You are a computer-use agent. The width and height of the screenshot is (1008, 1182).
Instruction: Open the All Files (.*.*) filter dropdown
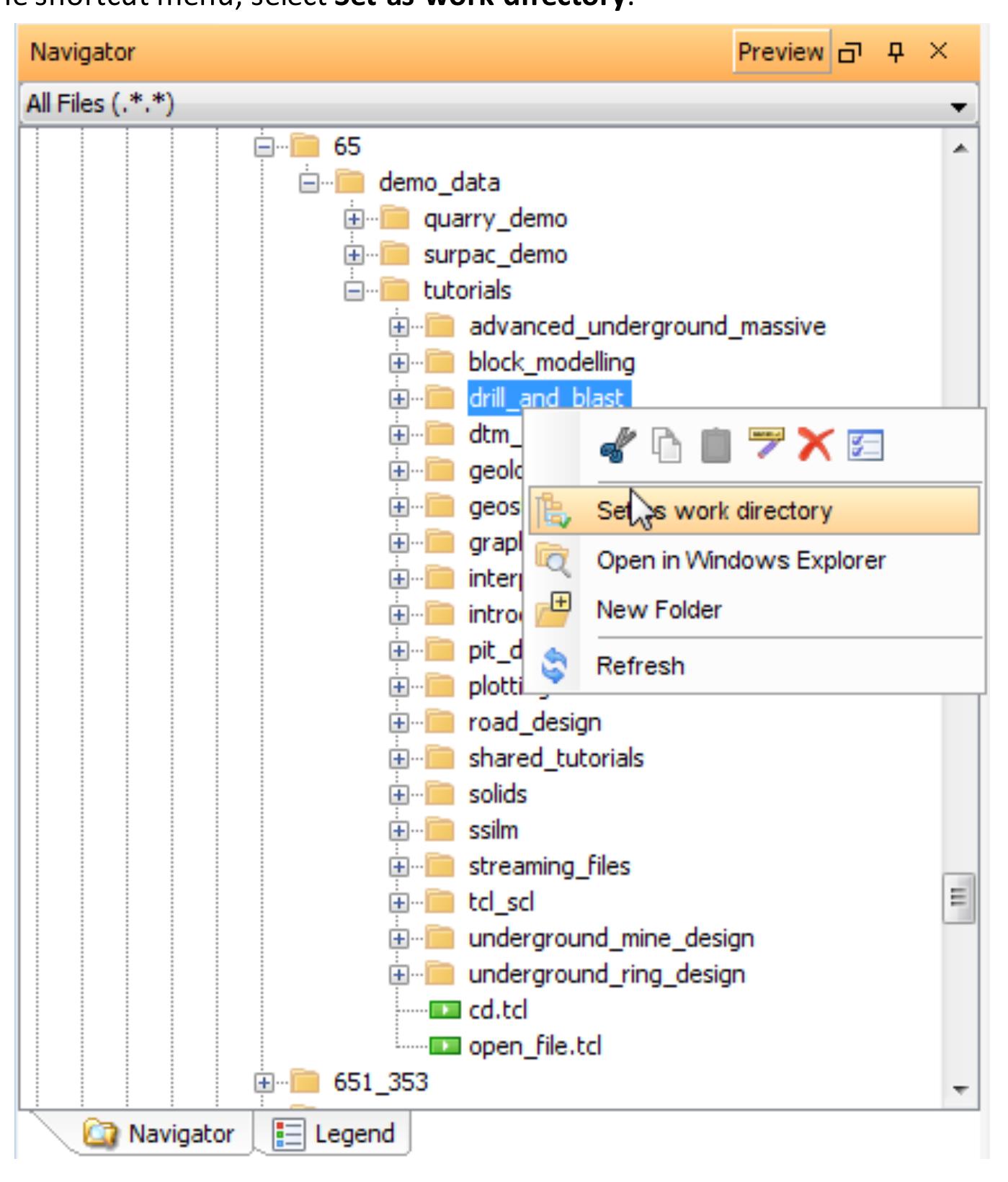958,107
